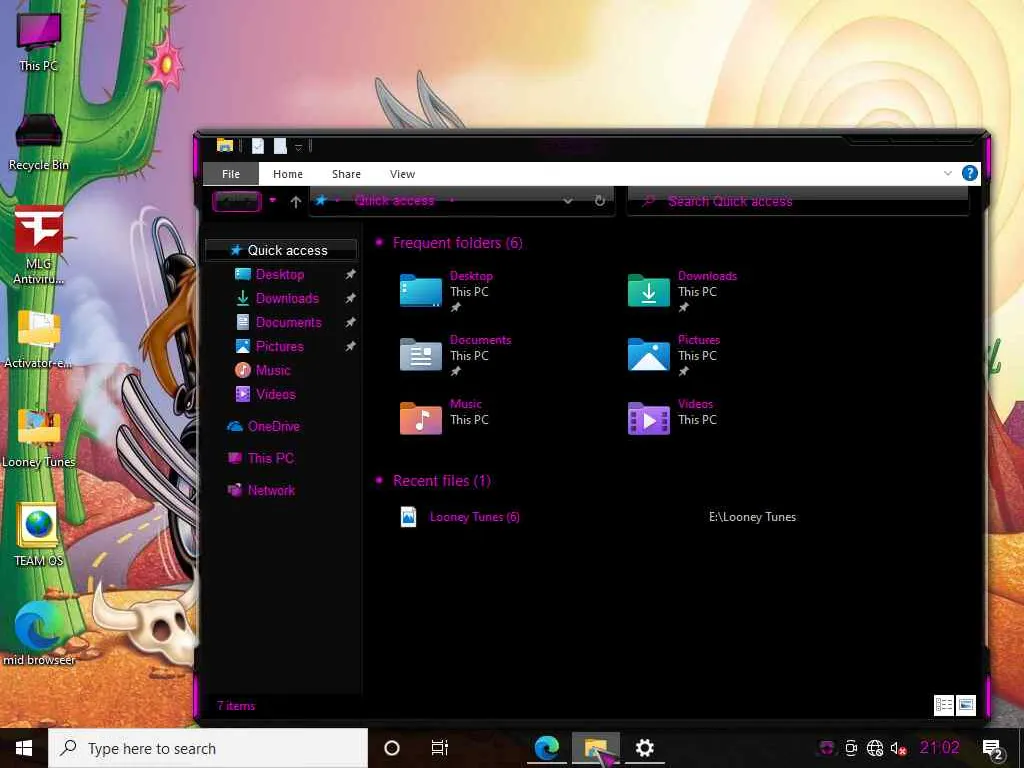Click the Videos folder icon in Frequent folders

tap(648, 419)
